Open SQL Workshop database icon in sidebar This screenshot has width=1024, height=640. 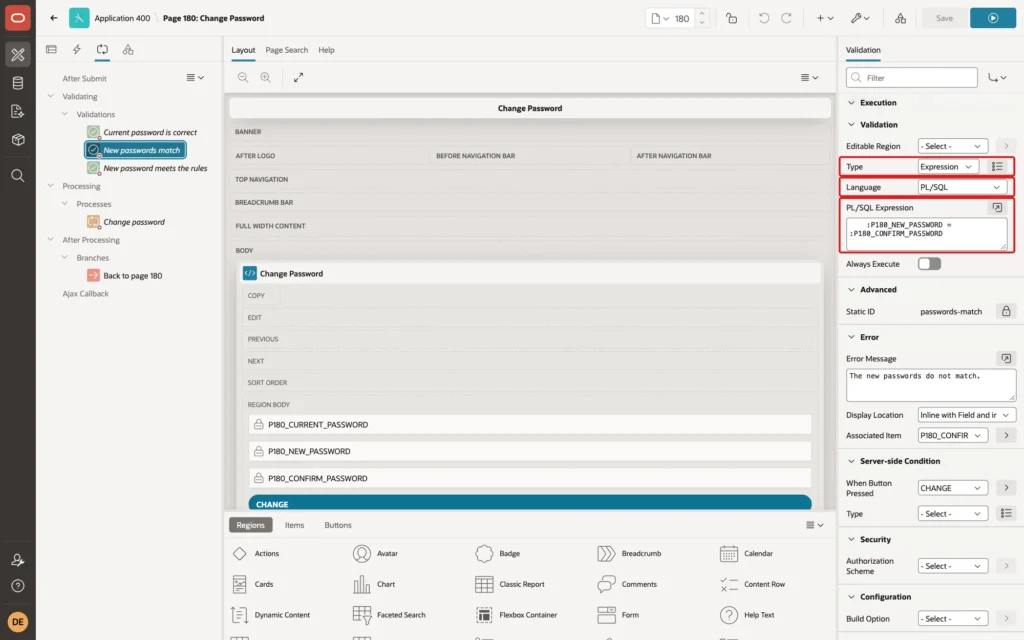click(x=18, y=83)
